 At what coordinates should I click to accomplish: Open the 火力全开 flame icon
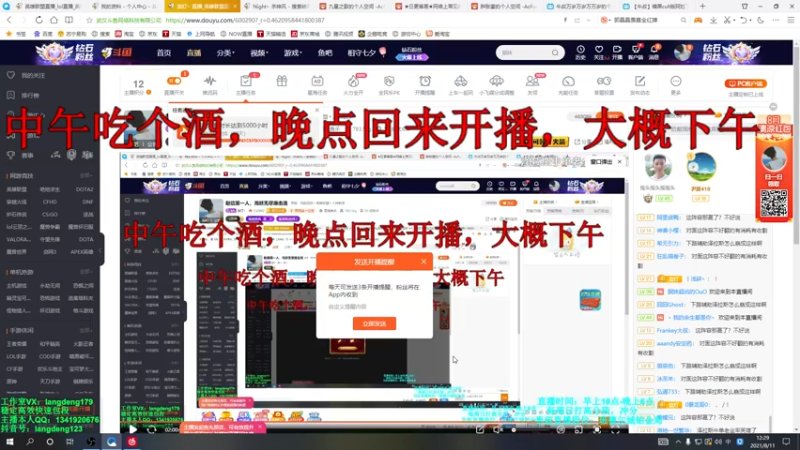[353, 81]
